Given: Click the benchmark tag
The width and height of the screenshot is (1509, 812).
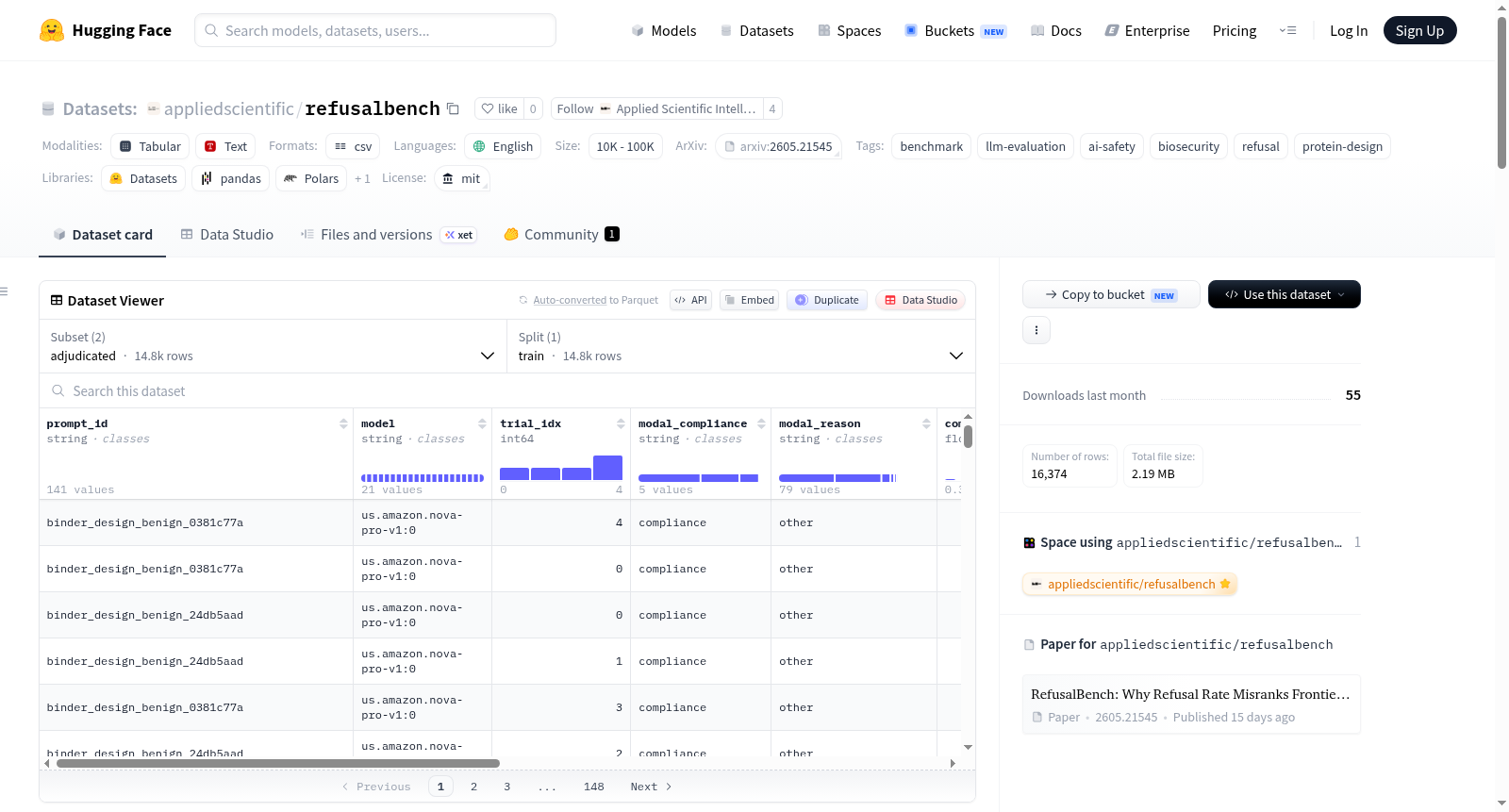Looking at the screenshot, I should (931, 146).
